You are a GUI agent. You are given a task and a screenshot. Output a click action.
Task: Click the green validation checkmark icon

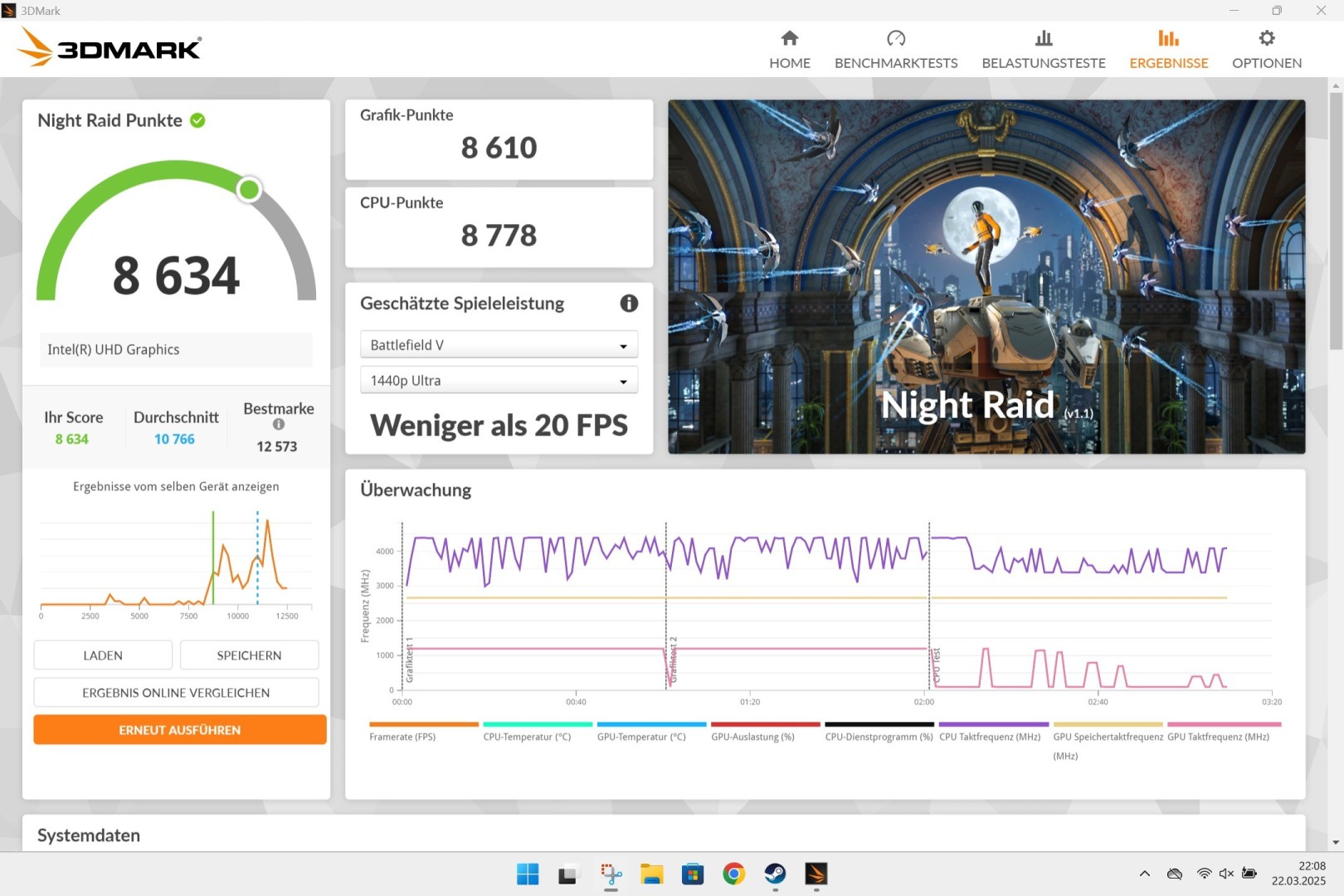click(x=197, y=120)
